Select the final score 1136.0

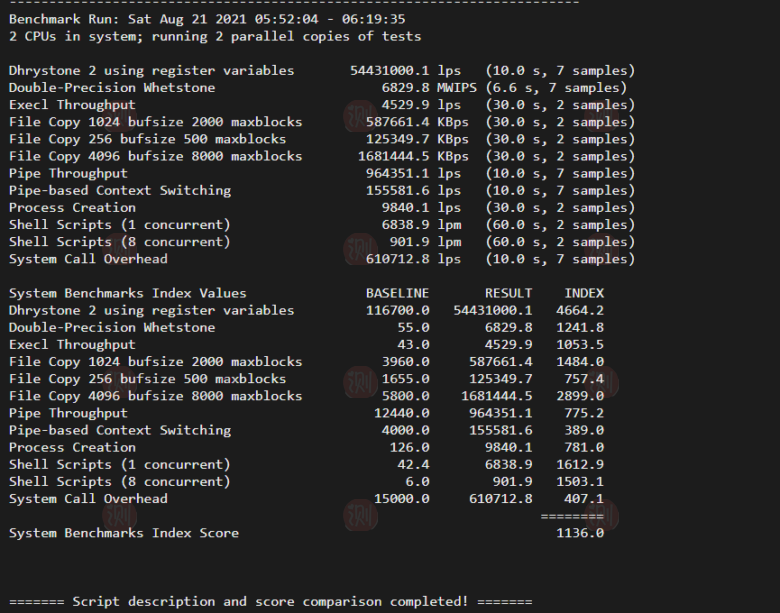(580, 534)
